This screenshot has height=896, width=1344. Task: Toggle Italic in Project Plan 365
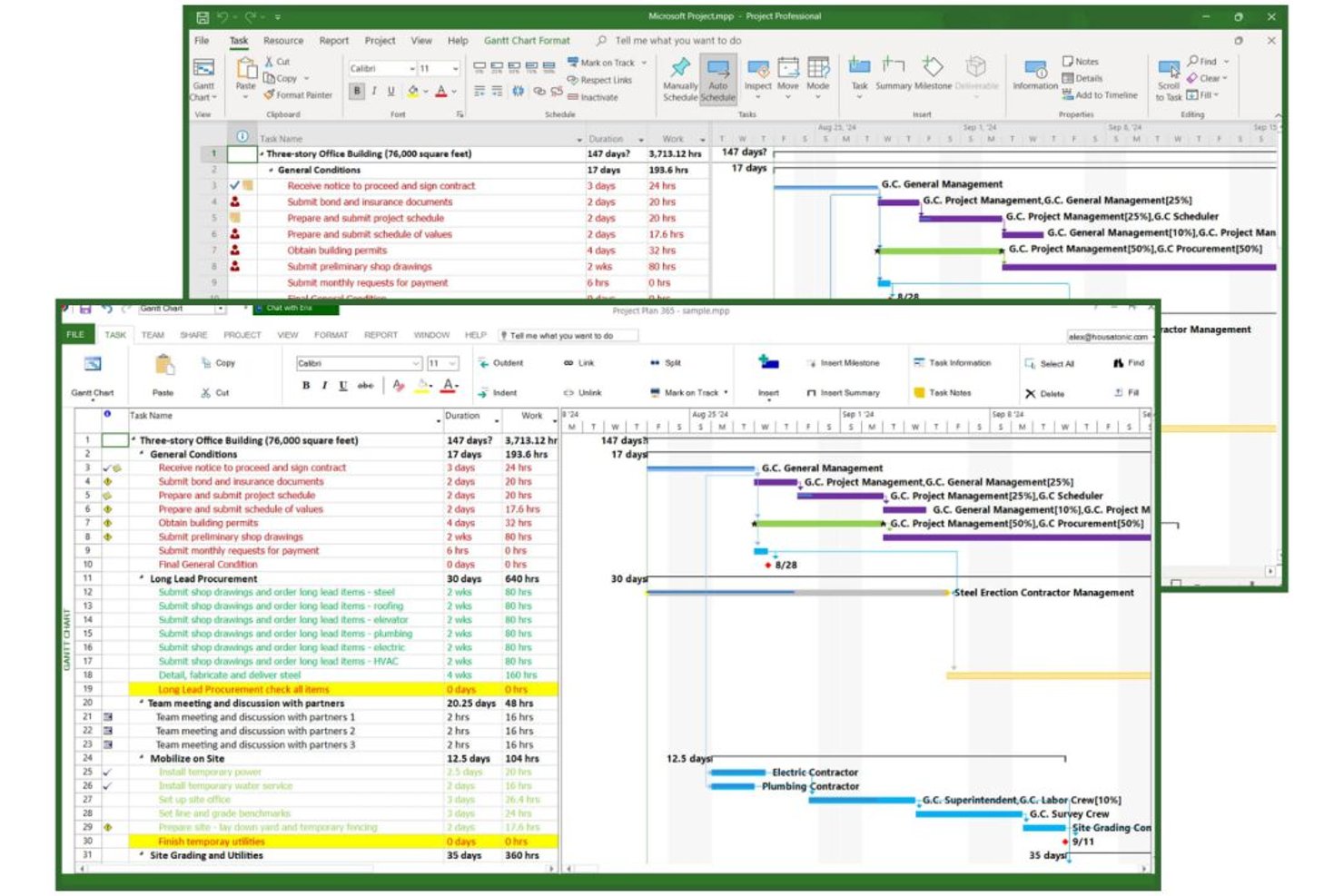[x=324, y=386]
